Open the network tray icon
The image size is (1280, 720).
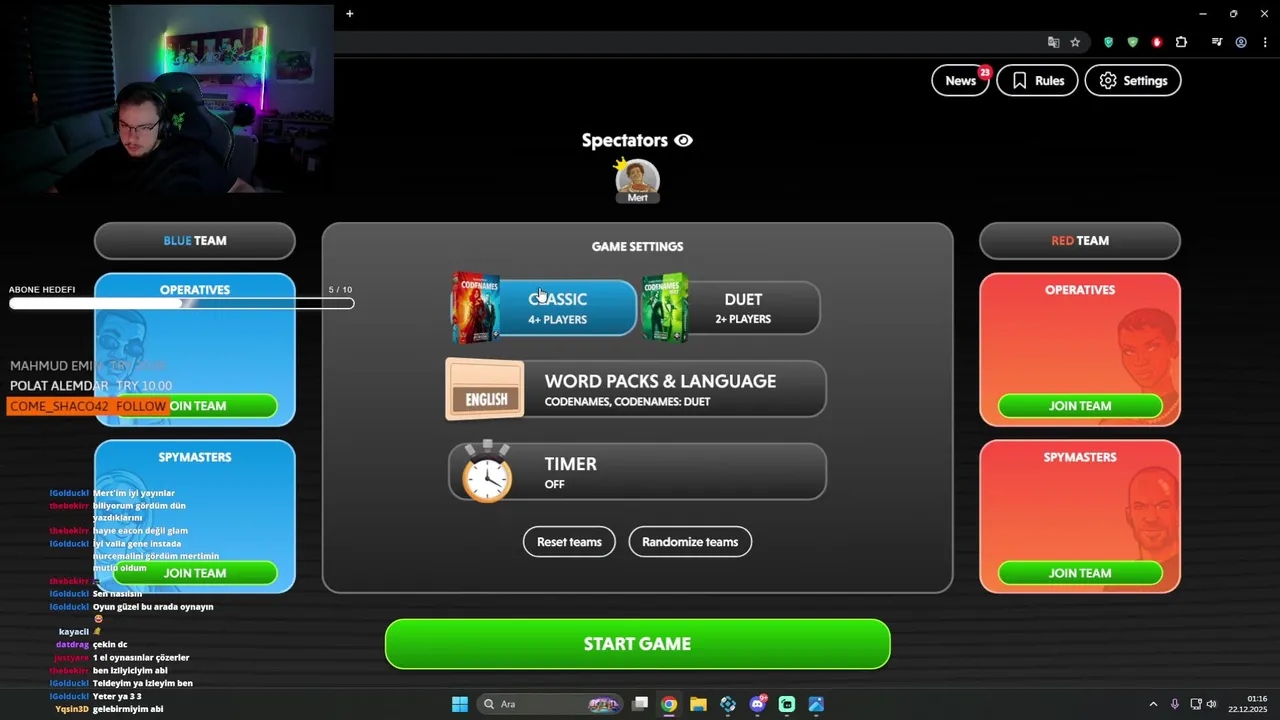[x=1195, y=704]
